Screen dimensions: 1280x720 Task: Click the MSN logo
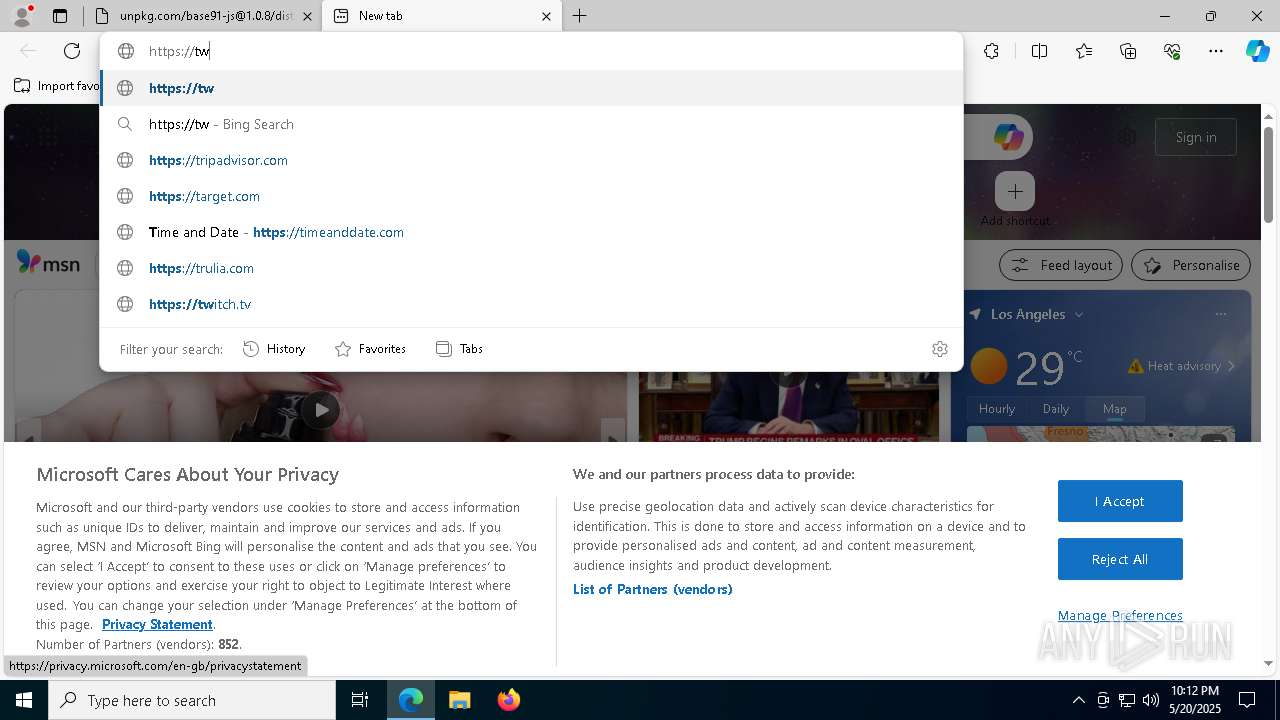coord(48,264)
